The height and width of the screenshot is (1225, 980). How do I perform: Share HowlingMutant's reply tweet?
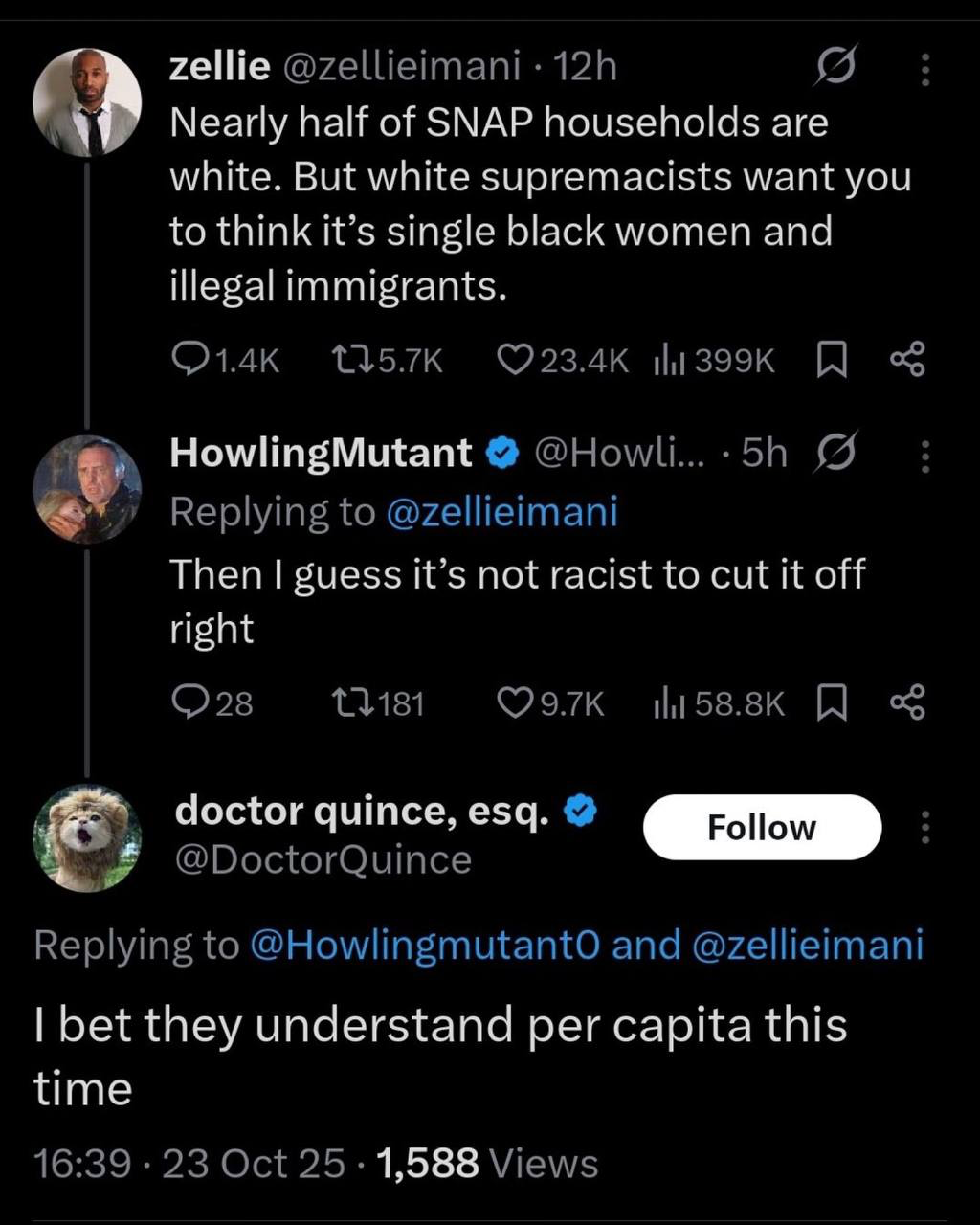tap(907, 703)
